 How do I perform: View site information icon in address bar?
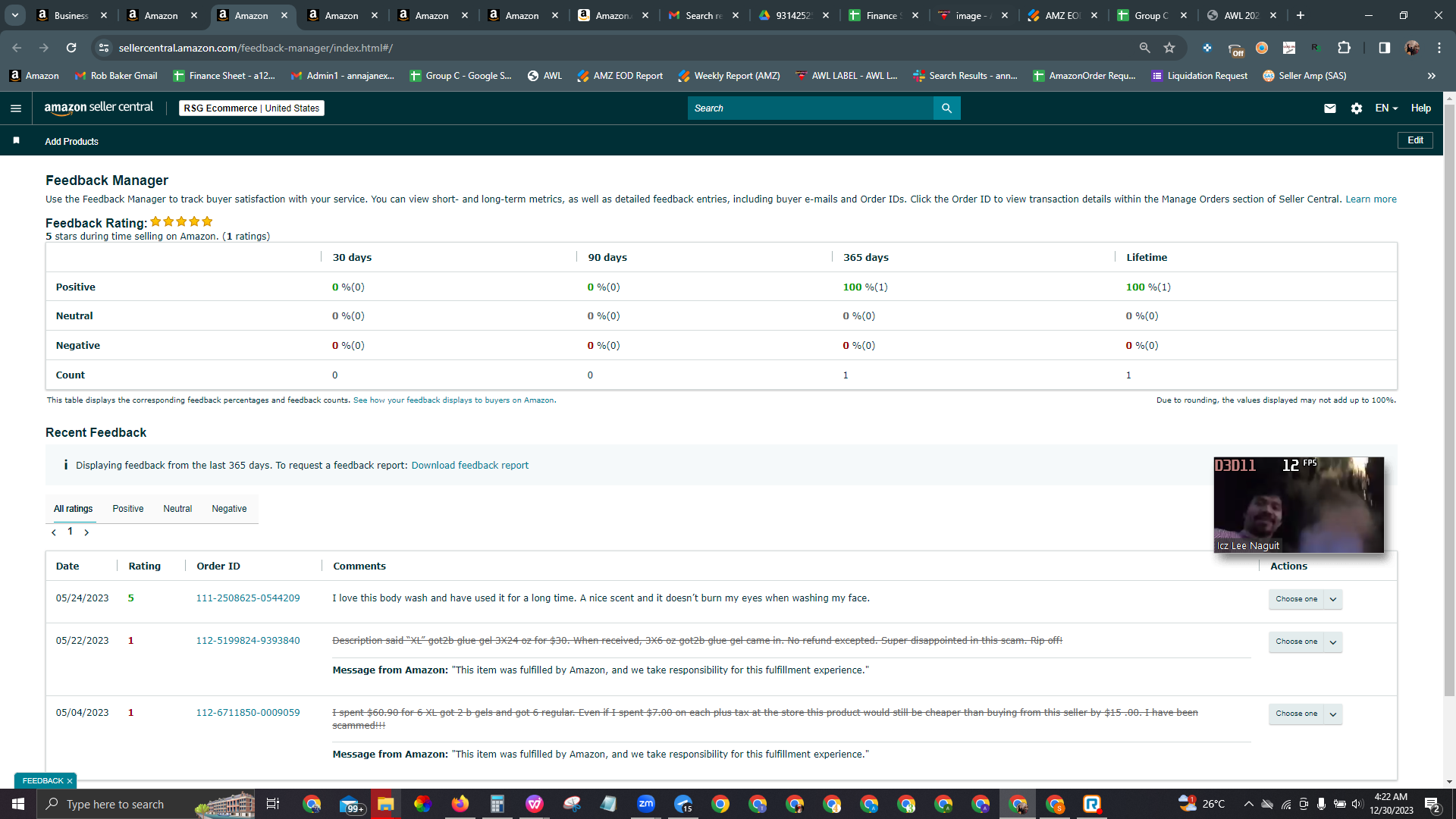click(104, 48)
